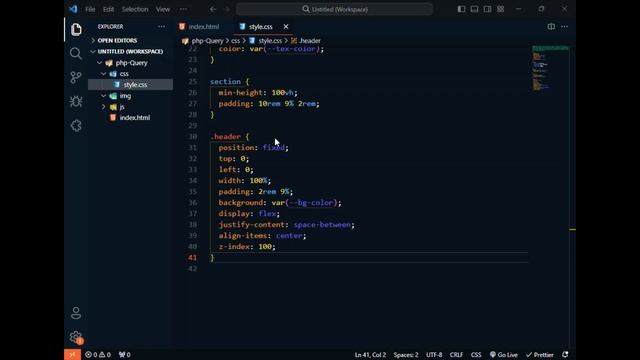This screenshot has height=360, width=640.
Task: Open the Selection menu
Action: [135, 9]
